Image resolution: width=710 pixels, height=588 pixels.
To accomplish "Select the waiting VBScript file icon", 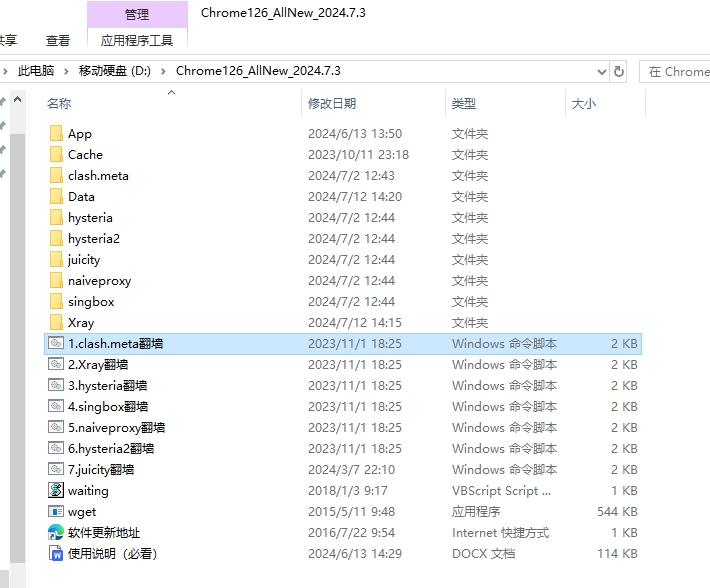I will 56,490.
